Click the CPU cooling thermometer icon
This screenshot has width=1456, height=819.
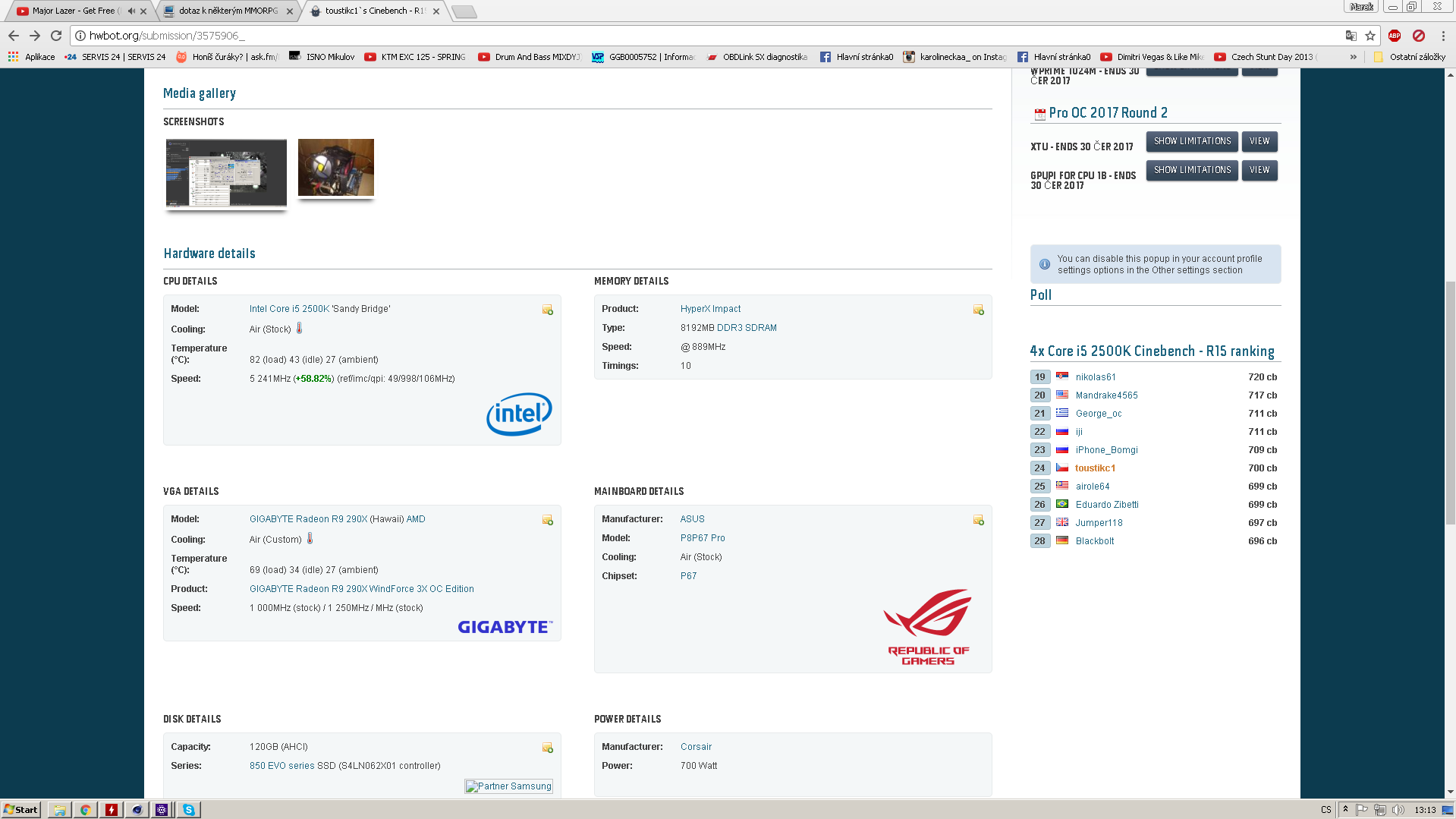click(300, 329)
